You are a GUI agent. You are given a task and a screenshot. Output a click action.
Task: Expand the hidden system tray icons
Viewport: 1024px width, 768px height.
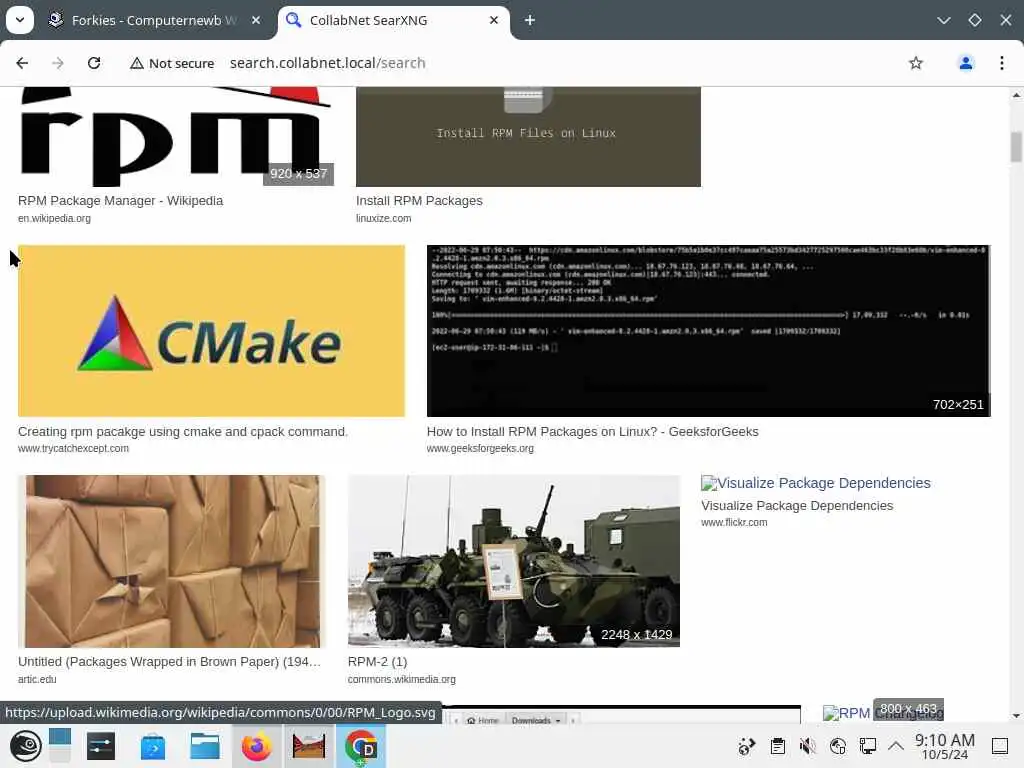pos(896,746)
